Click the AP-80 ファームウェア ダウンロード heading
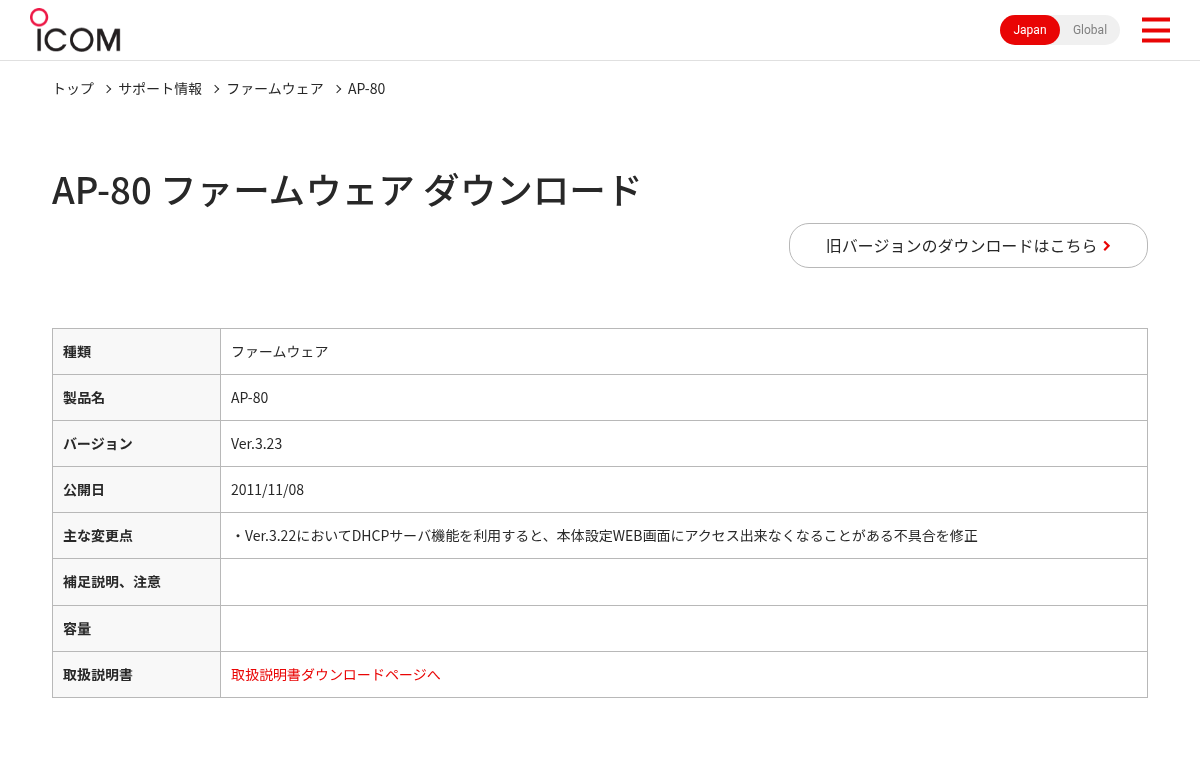The image size is (1200, 757). (346, 190)
